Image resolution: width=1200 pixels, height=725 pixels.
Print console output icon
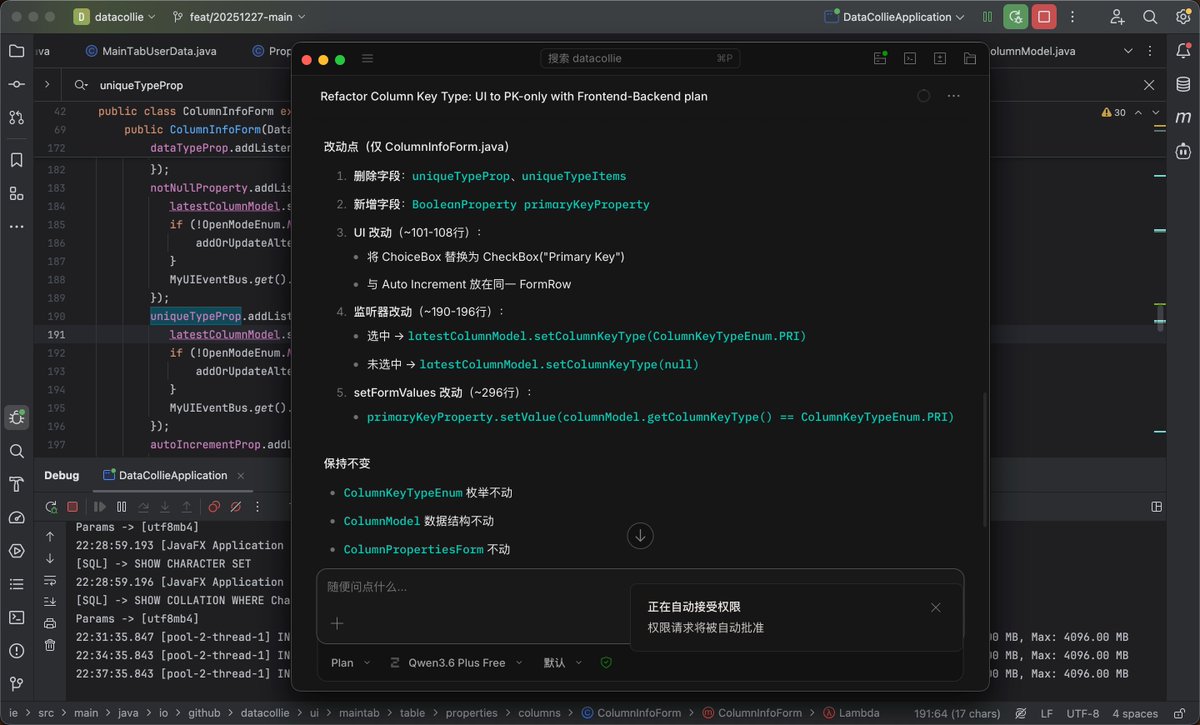tap(50, 623)
